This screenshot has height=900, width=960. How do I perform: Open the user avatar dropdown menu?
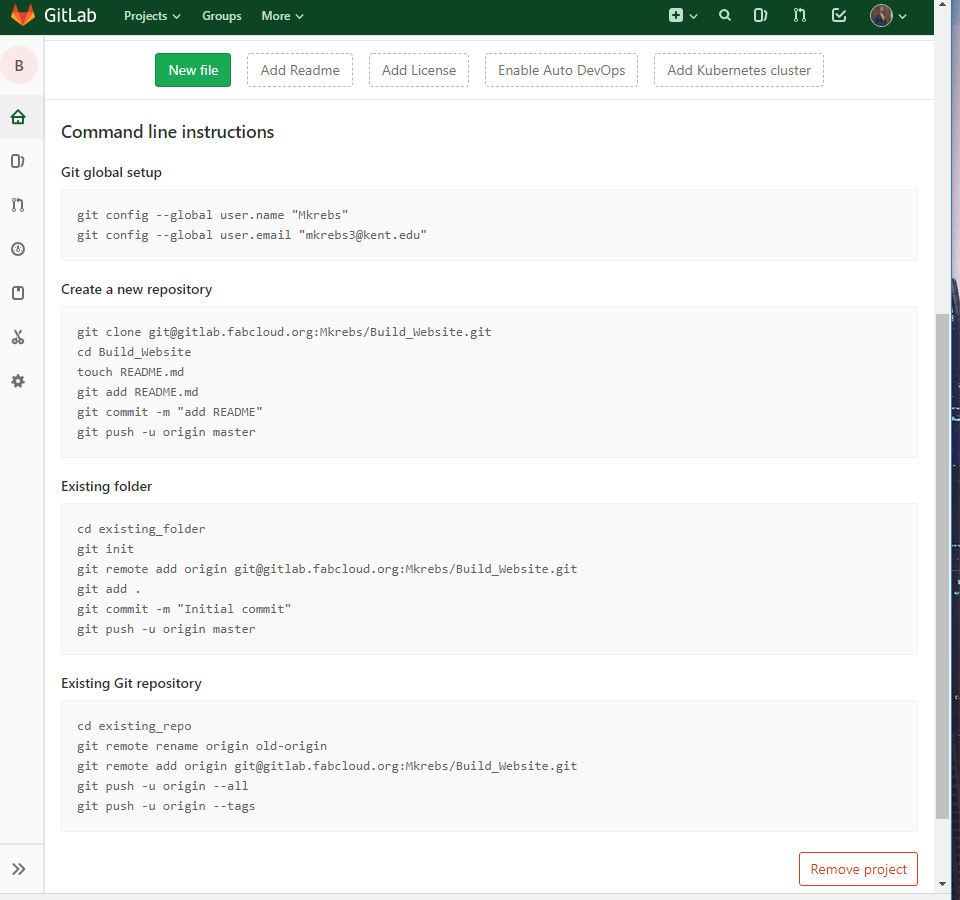coord(888,16)
